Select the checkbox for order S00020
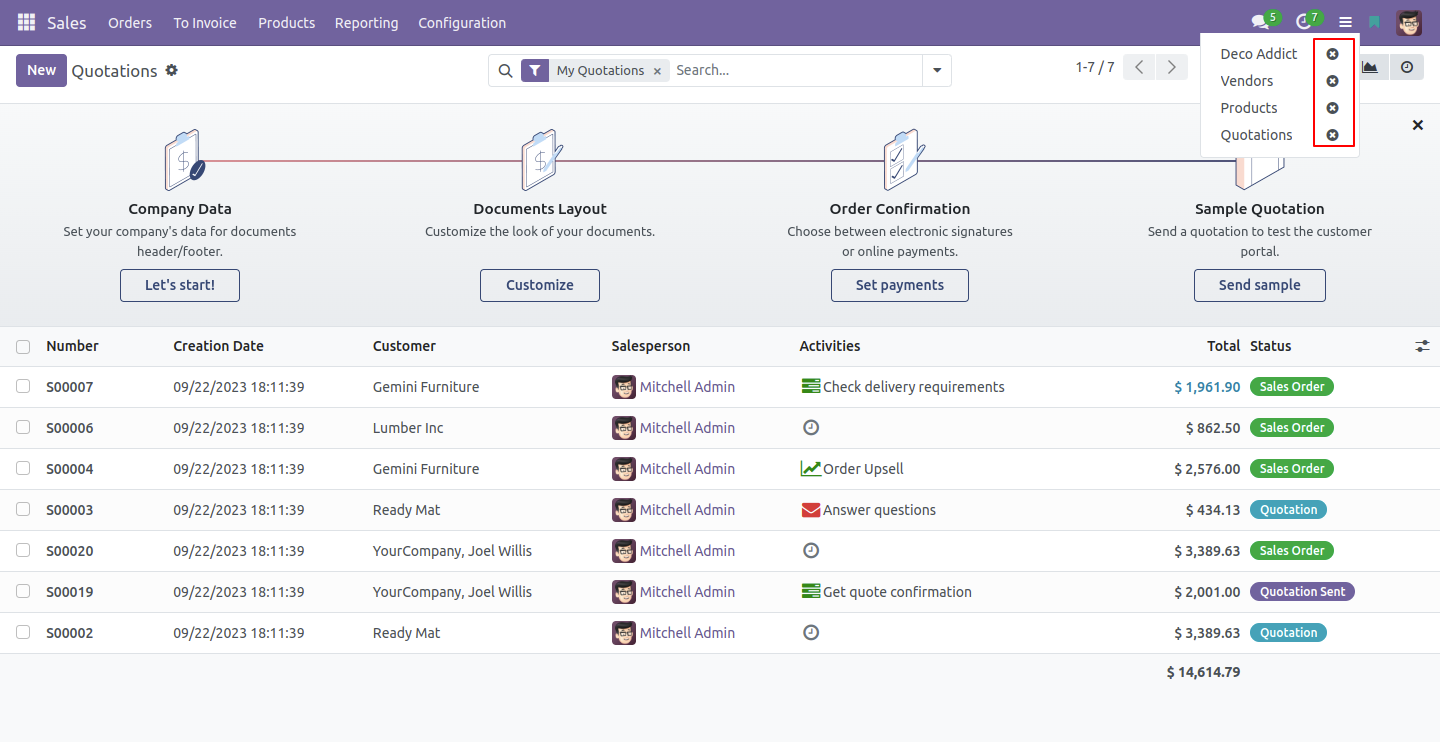The height and width of the screenshot is (742, 1440). pos(23,550)
